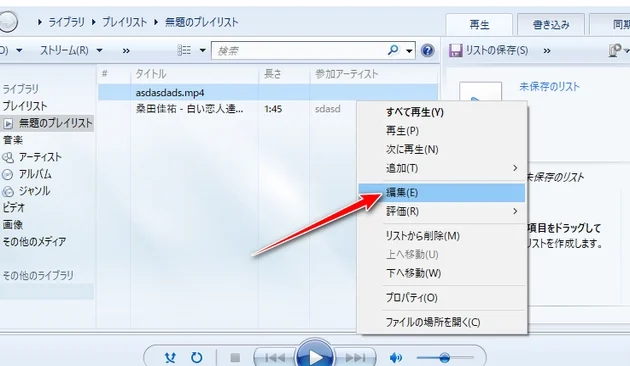
Task: Switch to the 再生 tab
Action: pyautogui.click(x=479, y=25)
